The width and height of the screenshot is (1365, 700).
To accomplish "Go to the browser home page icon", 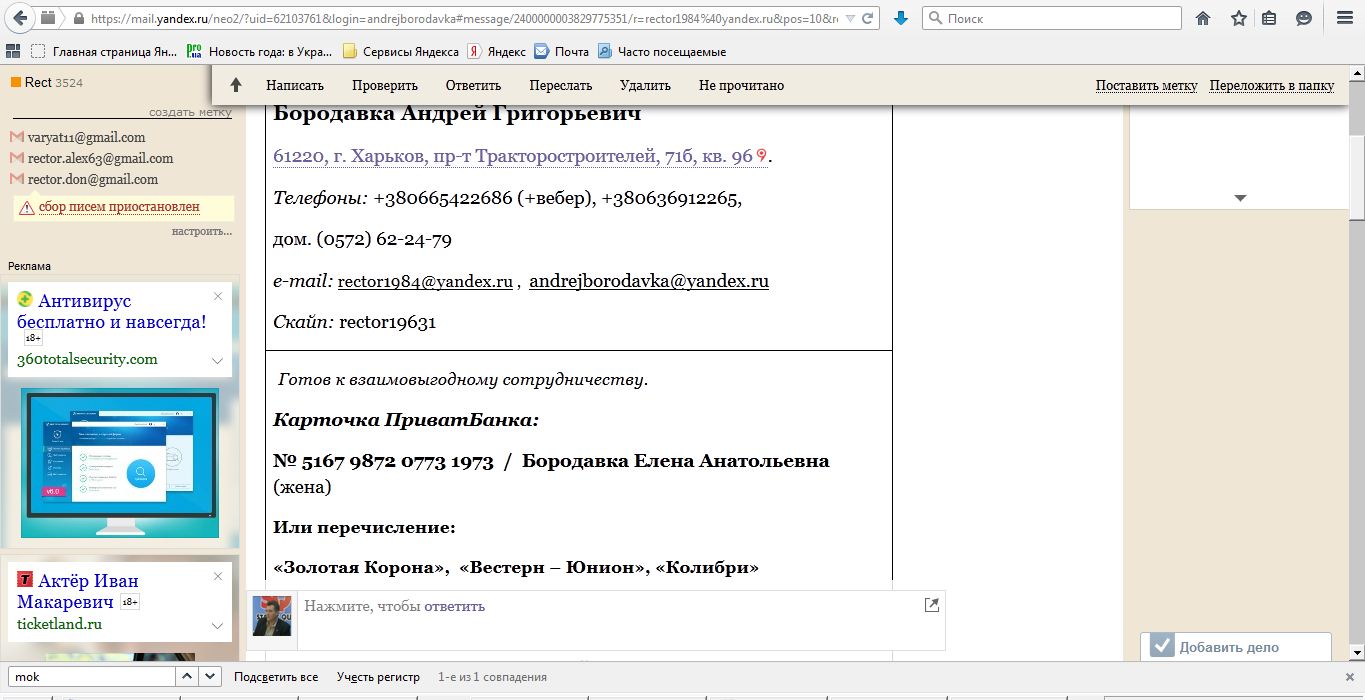I will pyautogui.click(x=1203, y=18).
